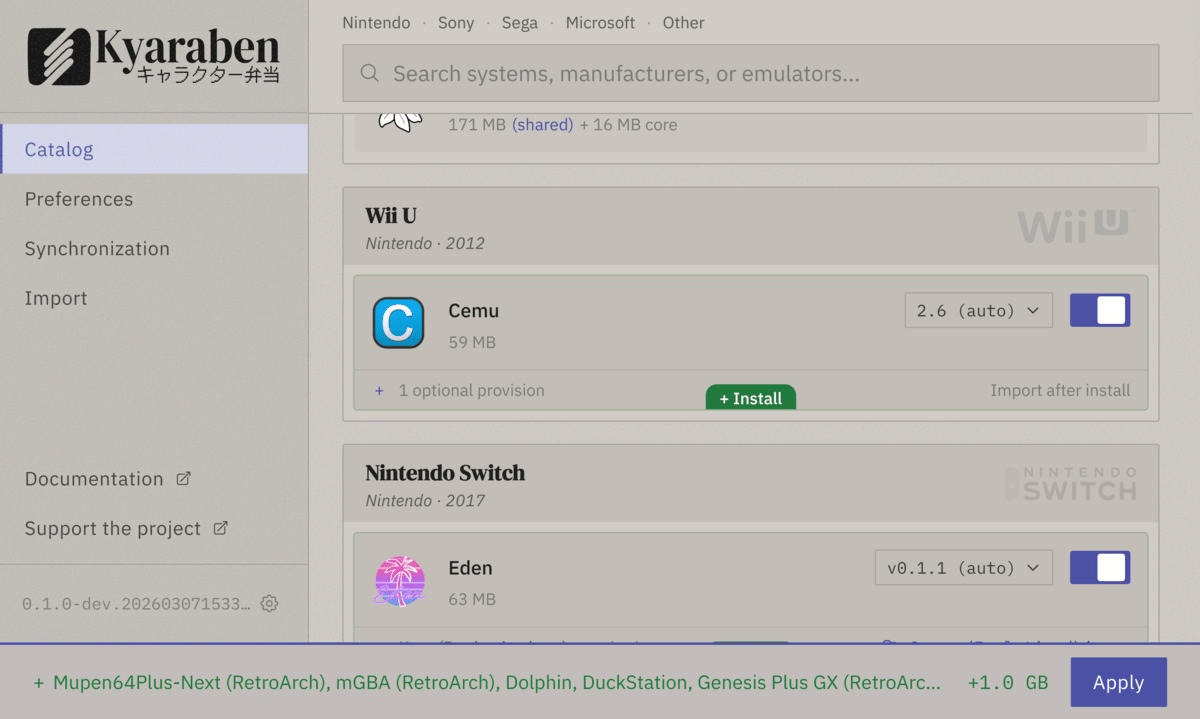
Task: Click the Nintendo Switch platform logo
Action: [1070, 483]
